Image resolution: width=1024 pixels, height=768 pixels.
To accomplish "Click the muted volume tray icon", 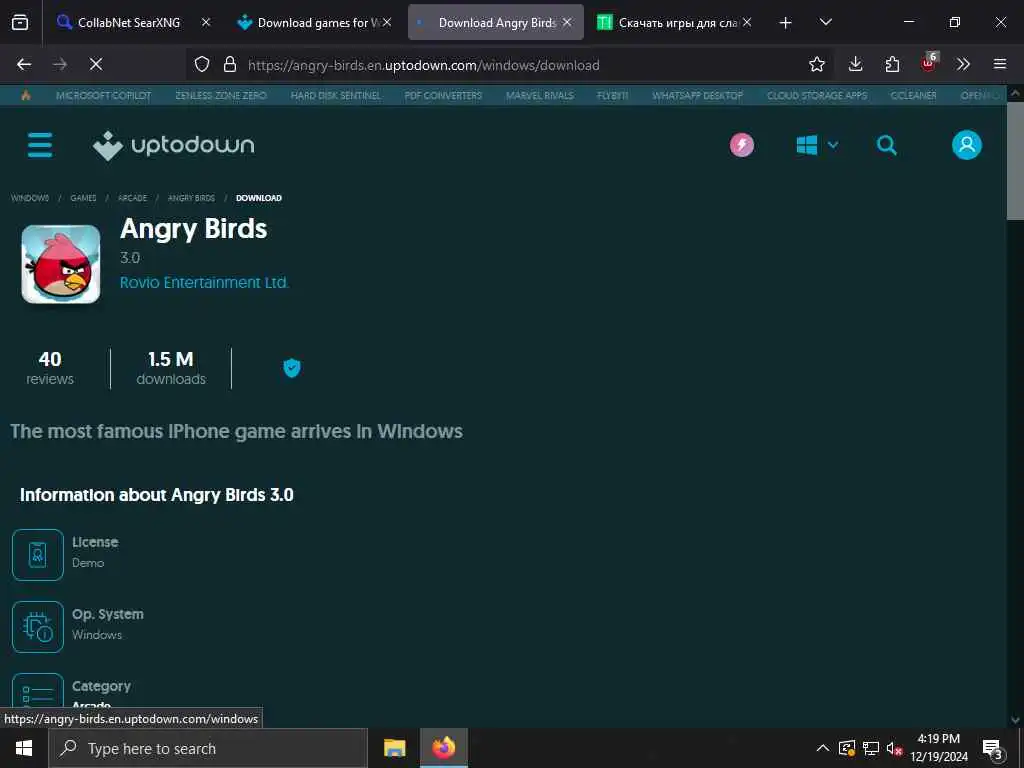I will [x=894, y=748].
